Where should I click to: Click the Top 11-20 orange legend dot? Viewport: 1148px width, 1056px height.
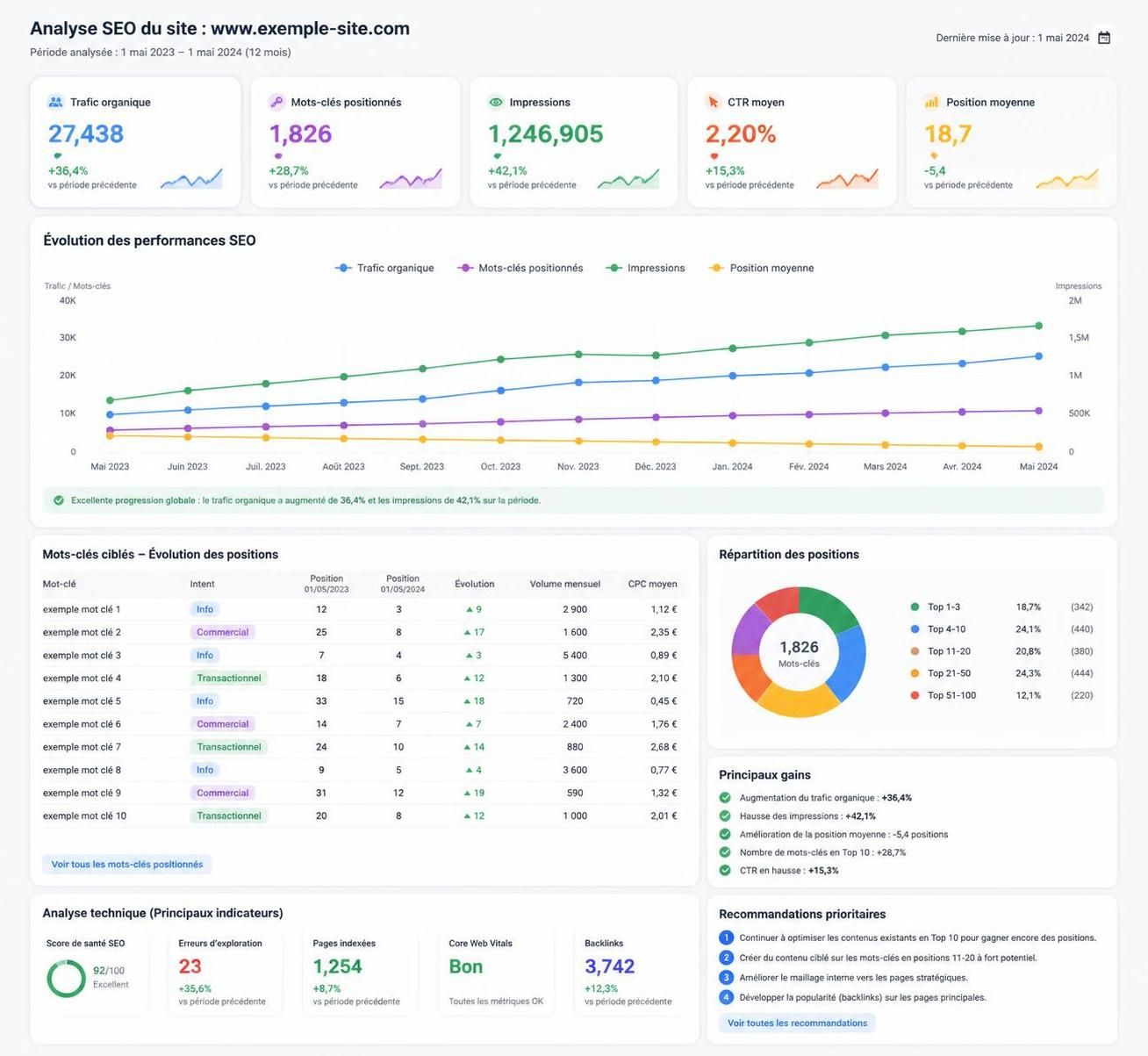[915, 650]
